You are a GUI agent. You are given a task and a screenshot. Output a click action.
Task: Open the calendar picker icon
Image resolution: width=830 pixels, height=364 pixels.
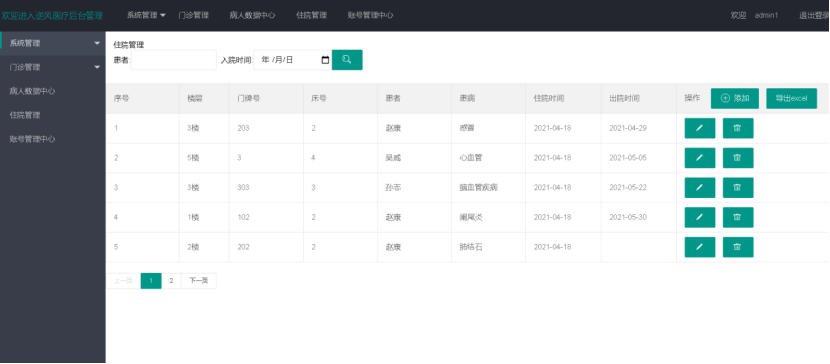pyautogui.click(x=325, y=60)
